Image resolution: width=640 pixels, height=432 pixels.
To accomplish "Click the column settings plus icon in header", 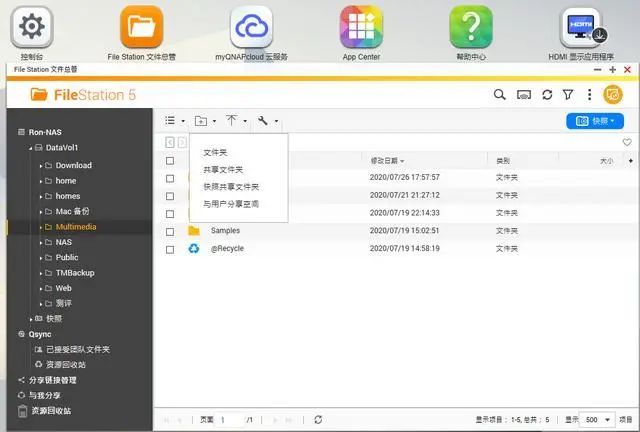I will (631, 161).
